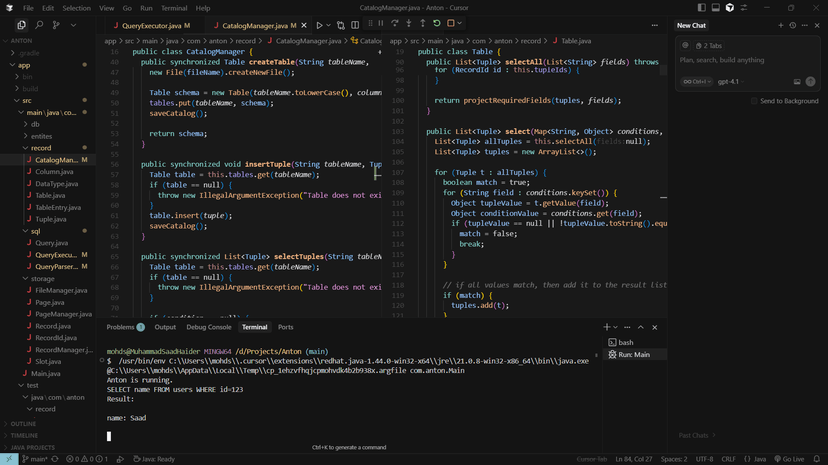Switch to the Debug Console tab
Viewport: 828px width, 465px height.
pyautogui.click(x=208, y=327)
